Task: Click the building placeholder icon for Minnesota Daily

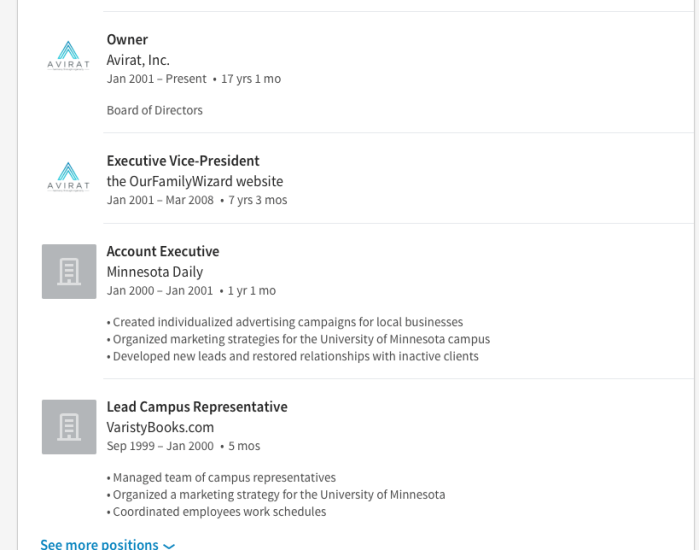Action: (69, 271)
